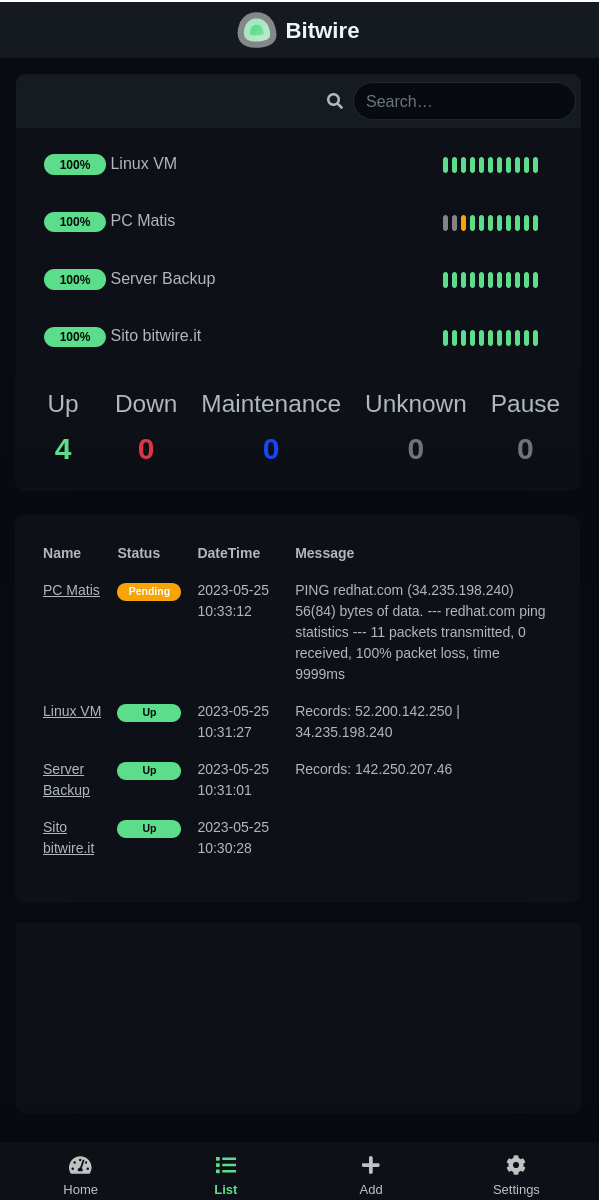Open the Linux VM link in table
This screenshot has width=601, height=1200.
[x=72, y=711]
